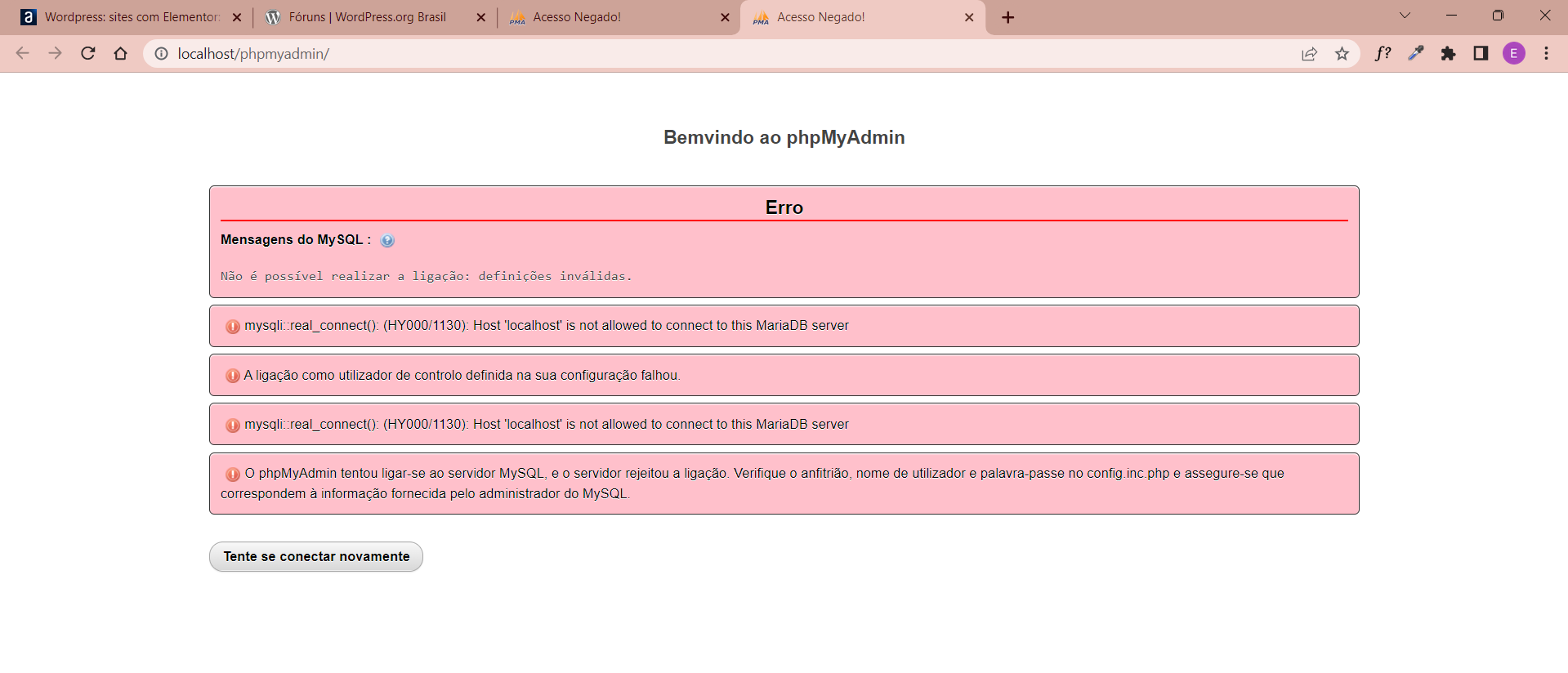Click the MySQL documentation help icon
Image resolution: width=1568 pixels, height=673 pixels.
387,240
